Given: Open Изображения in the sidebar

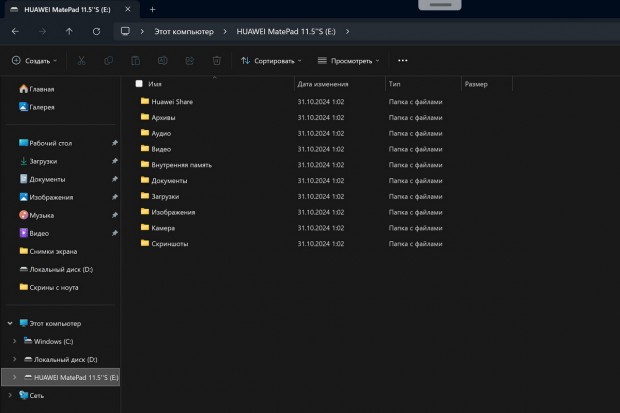Looking at the screenshot, I should point(46,197).
